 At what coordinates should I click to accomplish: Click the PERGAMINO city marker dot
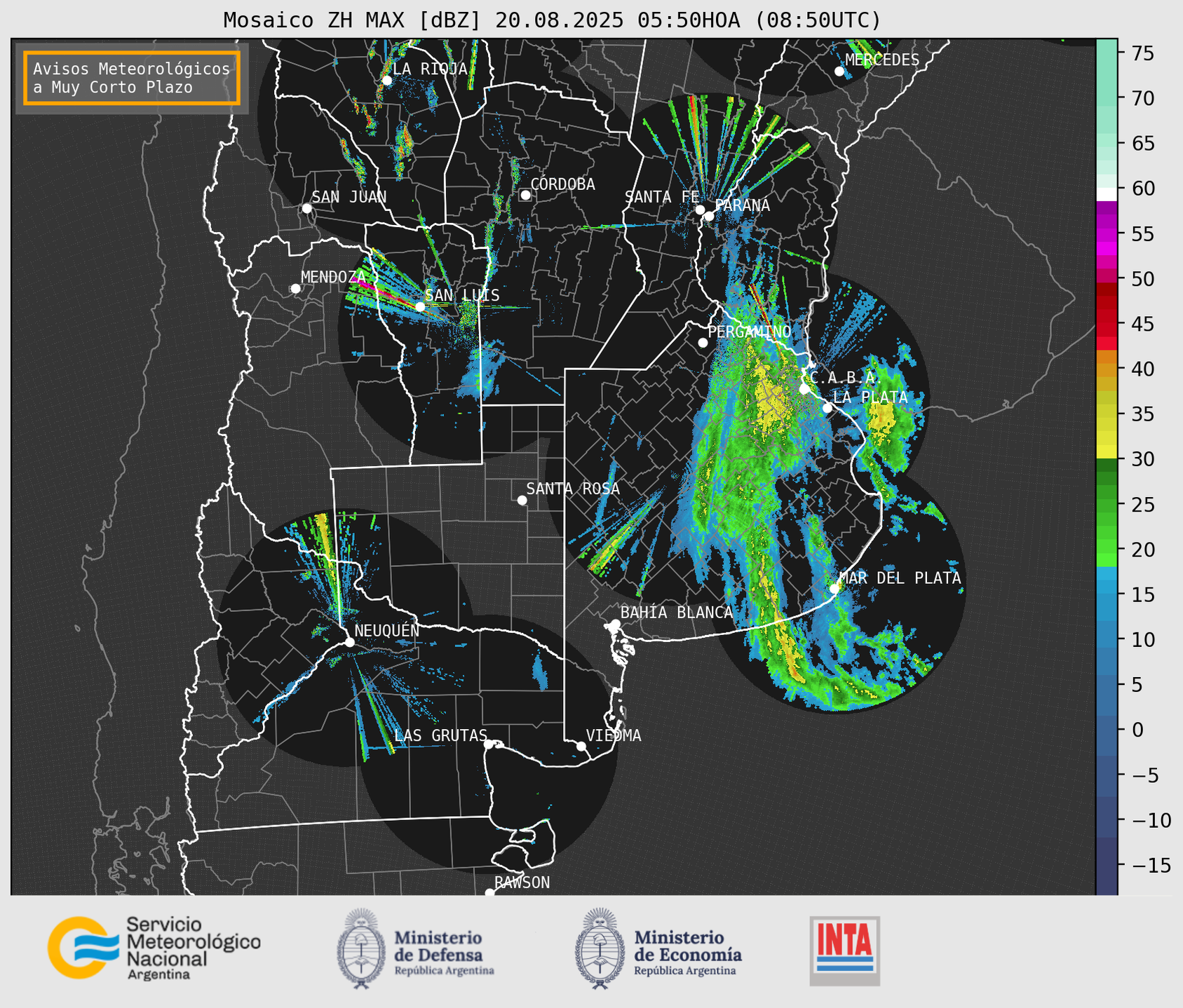[703, 343]
